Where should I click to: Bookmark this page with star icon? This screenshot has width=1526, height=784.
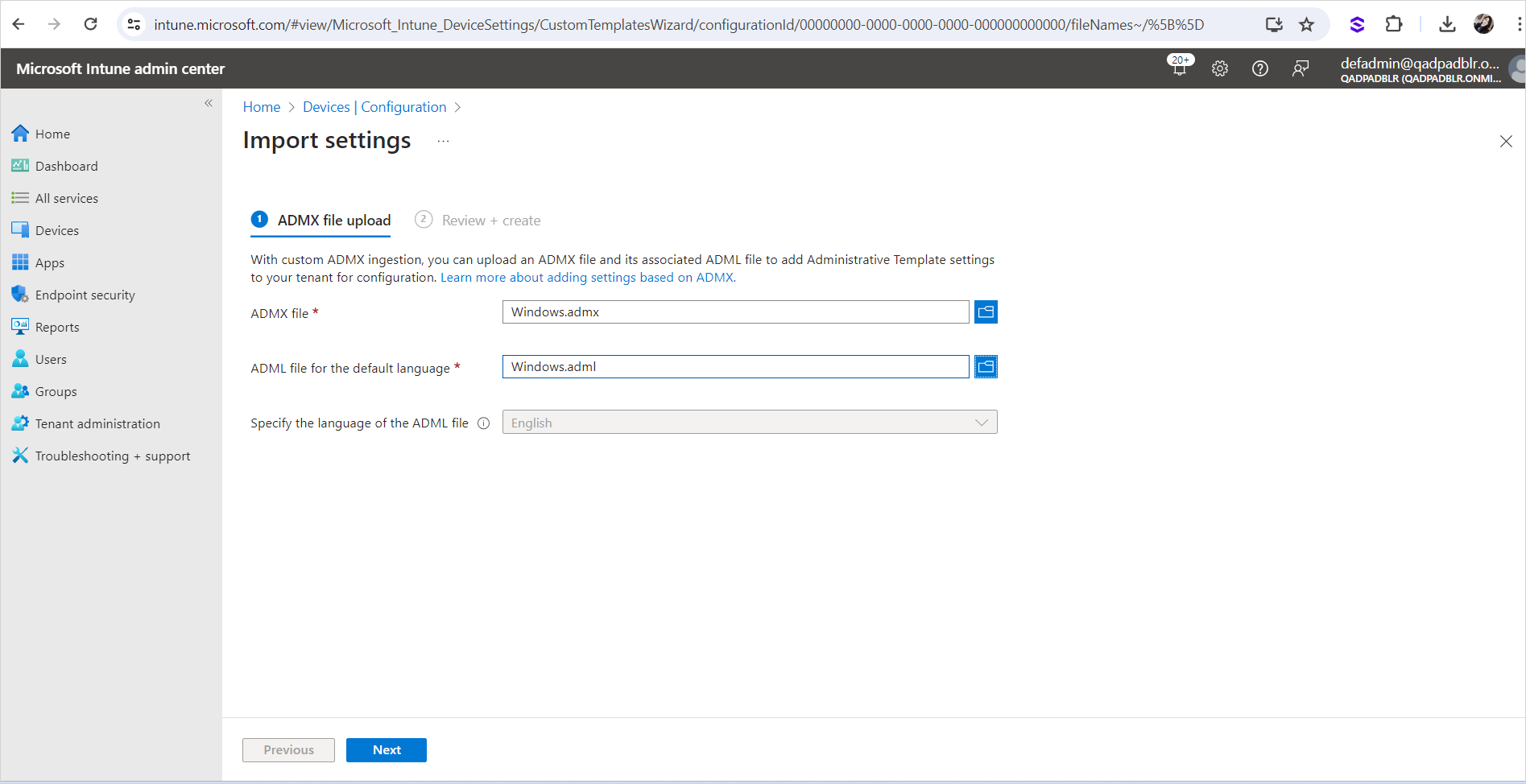click(1306, 24)
